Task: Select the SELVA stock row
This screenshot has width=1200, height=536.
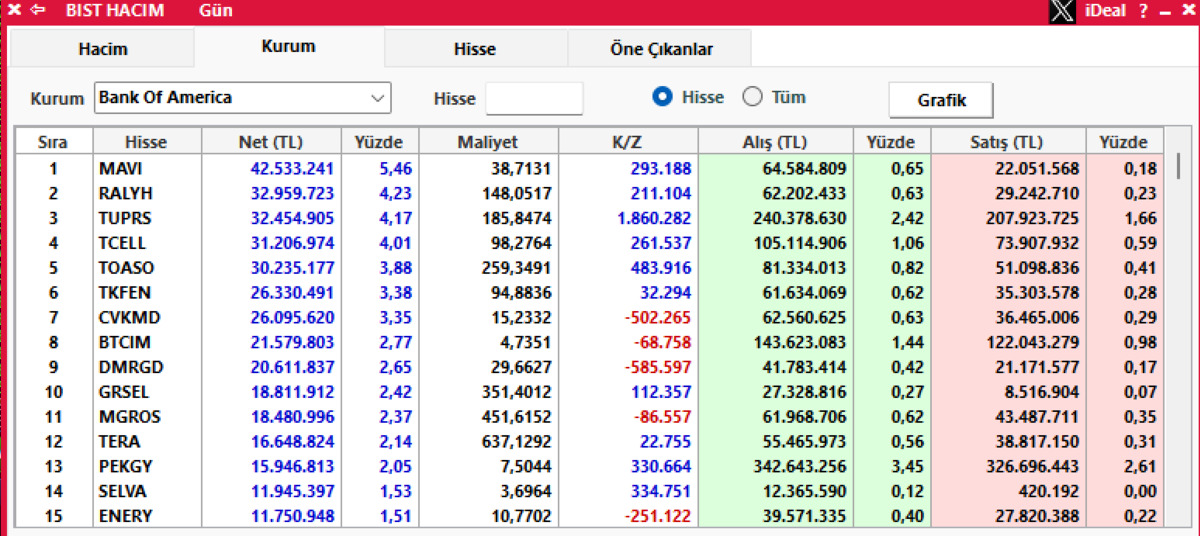Action: 590,491
